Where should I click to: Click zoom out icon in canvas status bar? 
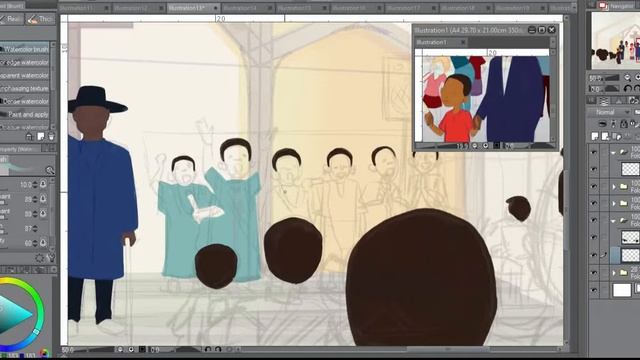[x=120, y=350]
